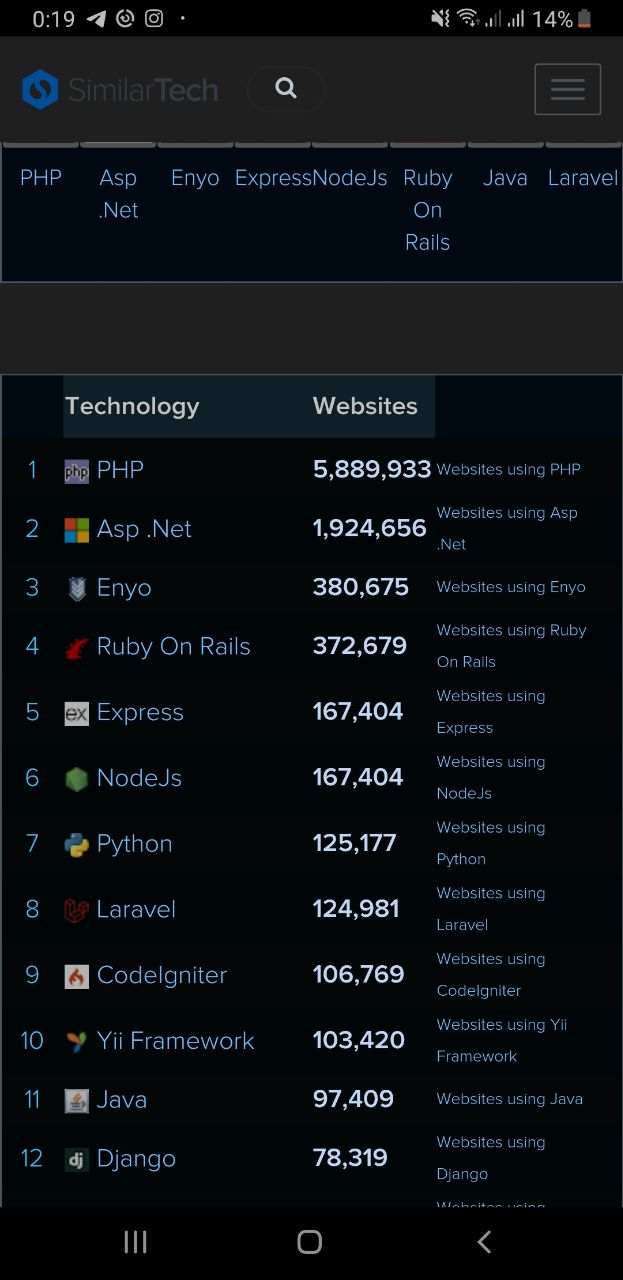Tap the Instagram notification icon in status bar
623x1280 pixels.
154,18
